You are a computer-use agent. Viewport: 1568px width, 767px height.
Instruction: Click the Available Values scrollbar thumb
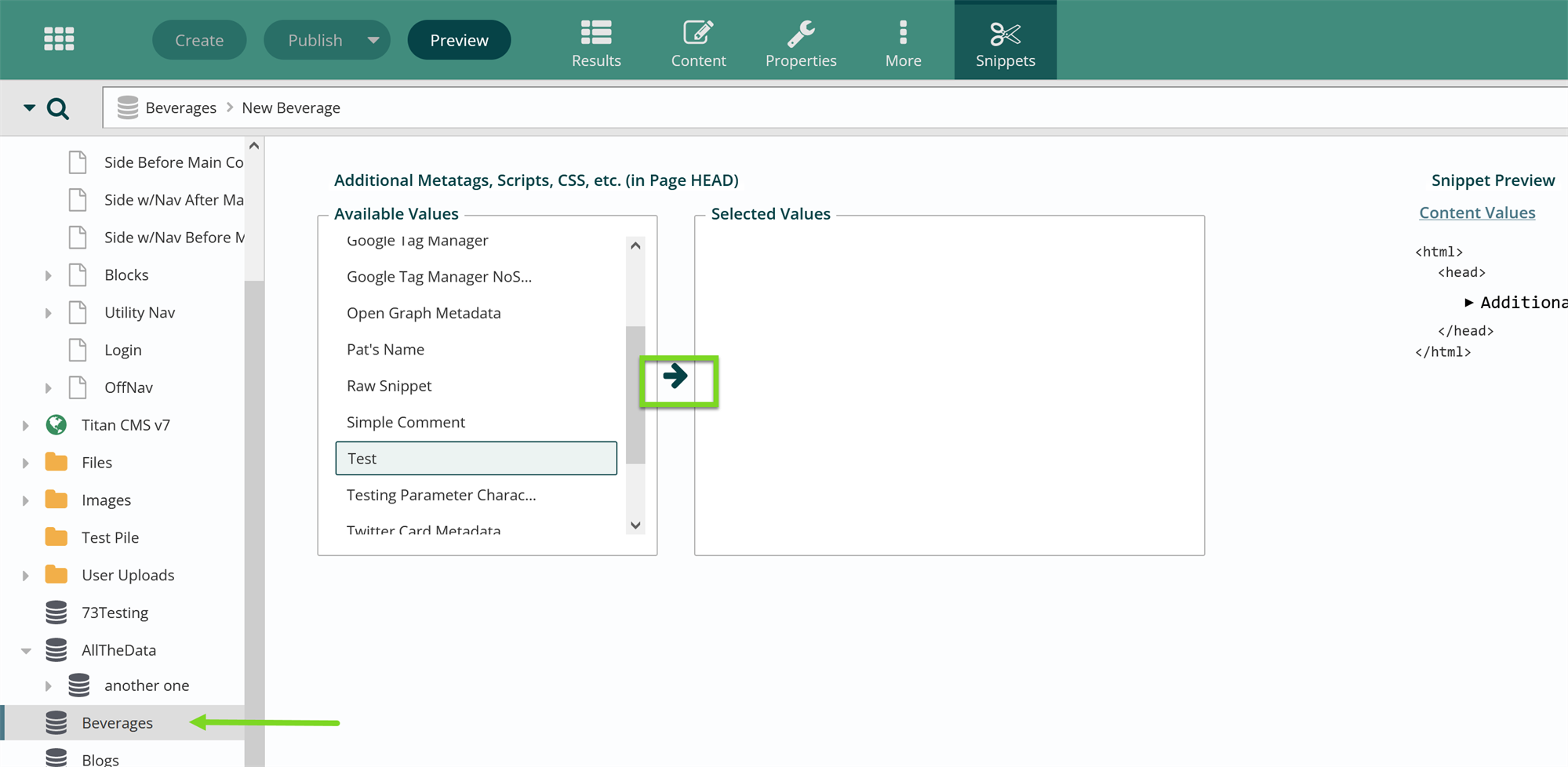point(635,395)
